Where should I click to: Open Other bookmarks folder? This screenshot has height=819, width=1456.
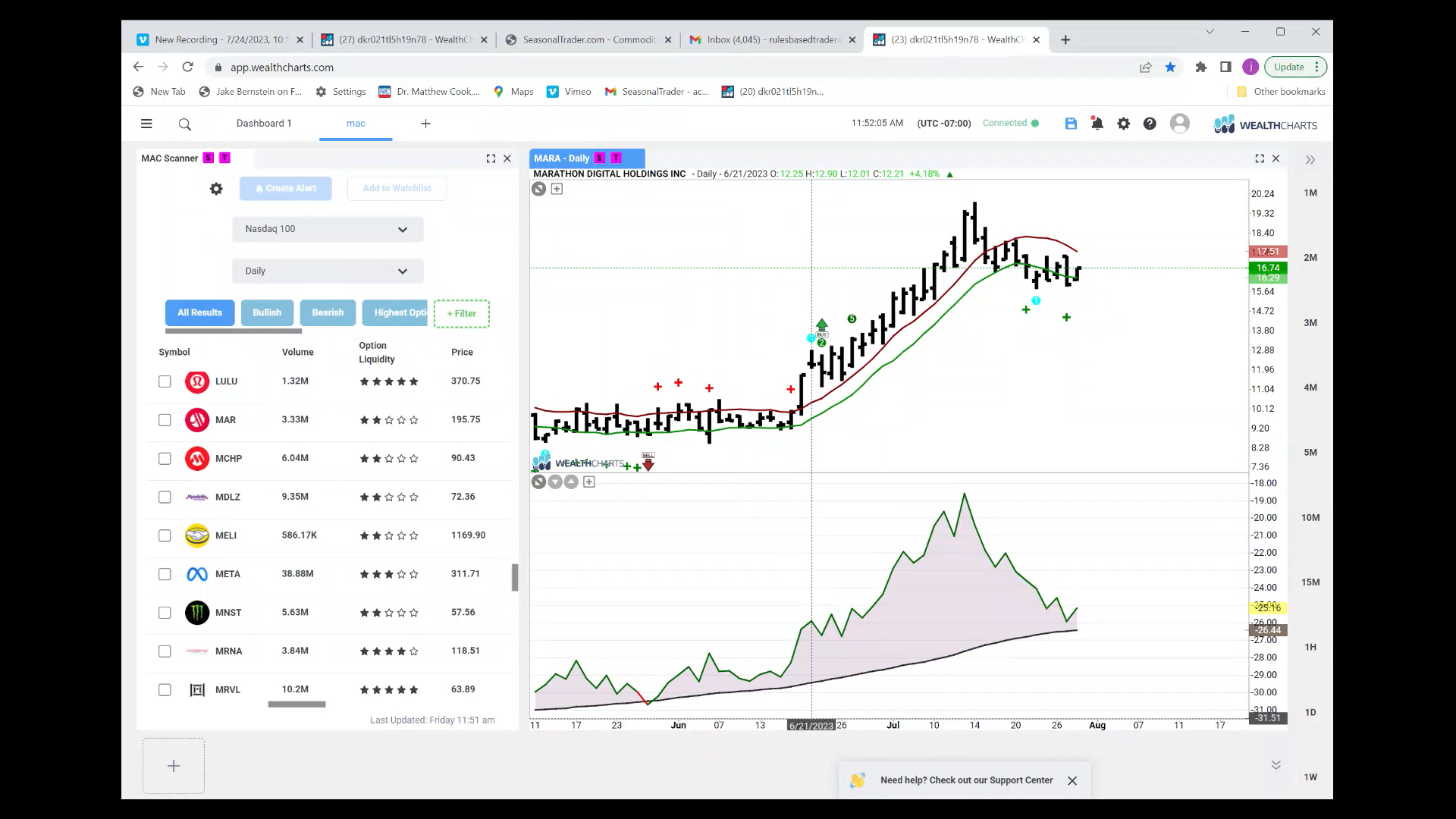point(1281,92)
